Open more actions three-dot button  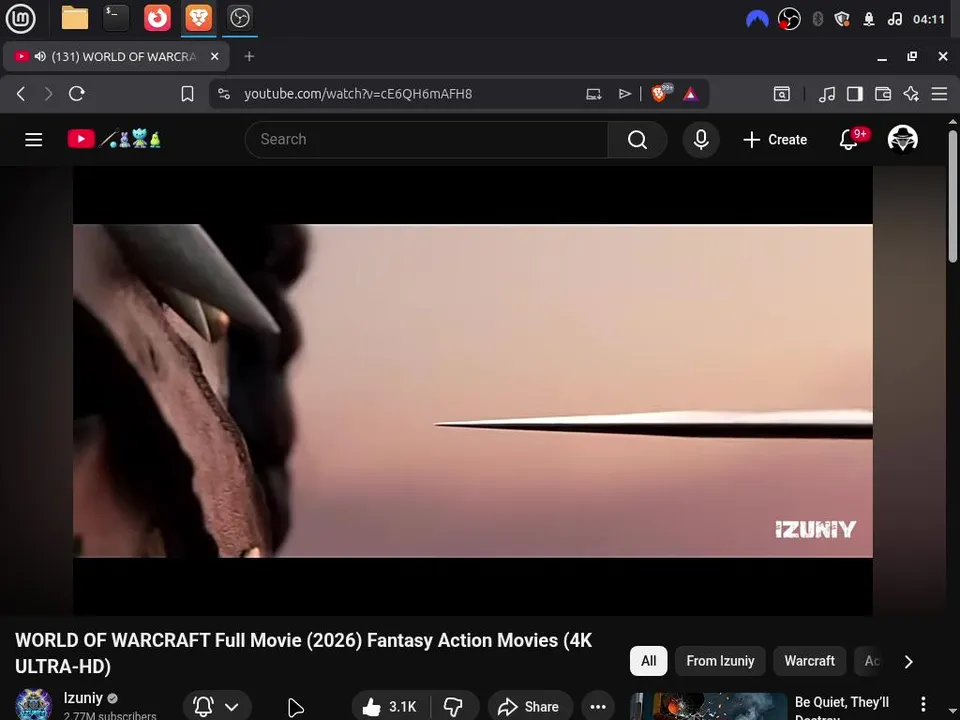tap(598, 707)
